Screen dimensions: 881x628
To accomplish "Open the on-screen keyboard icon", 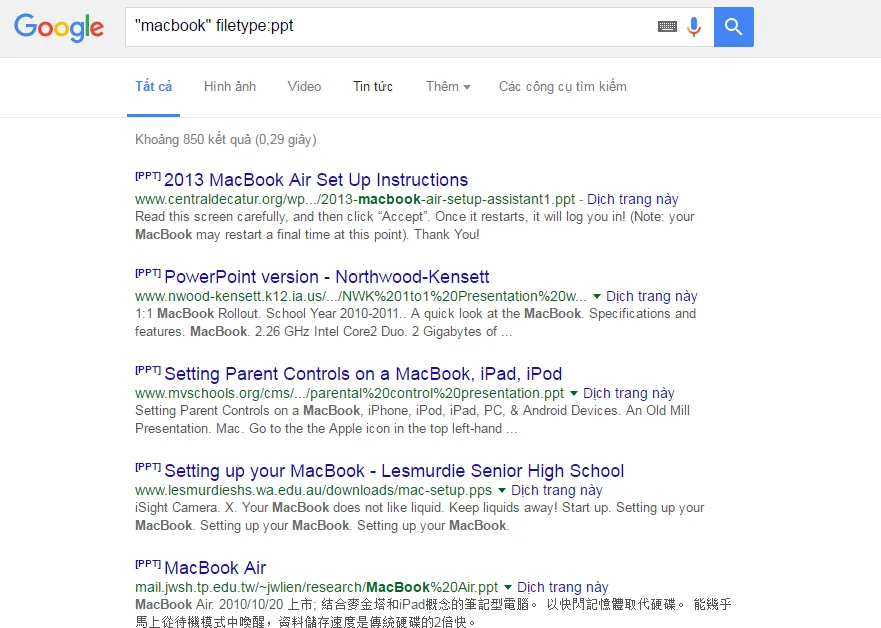I will point(667,27).
